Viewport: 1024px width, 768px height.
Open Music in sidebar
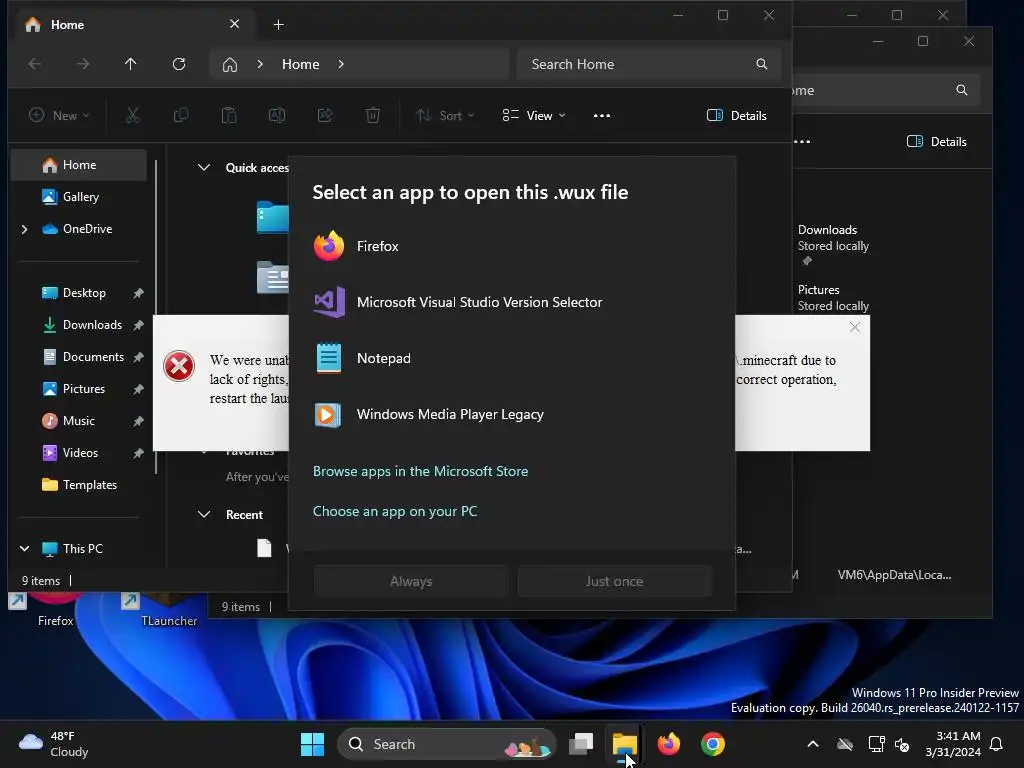coord(78,421)
